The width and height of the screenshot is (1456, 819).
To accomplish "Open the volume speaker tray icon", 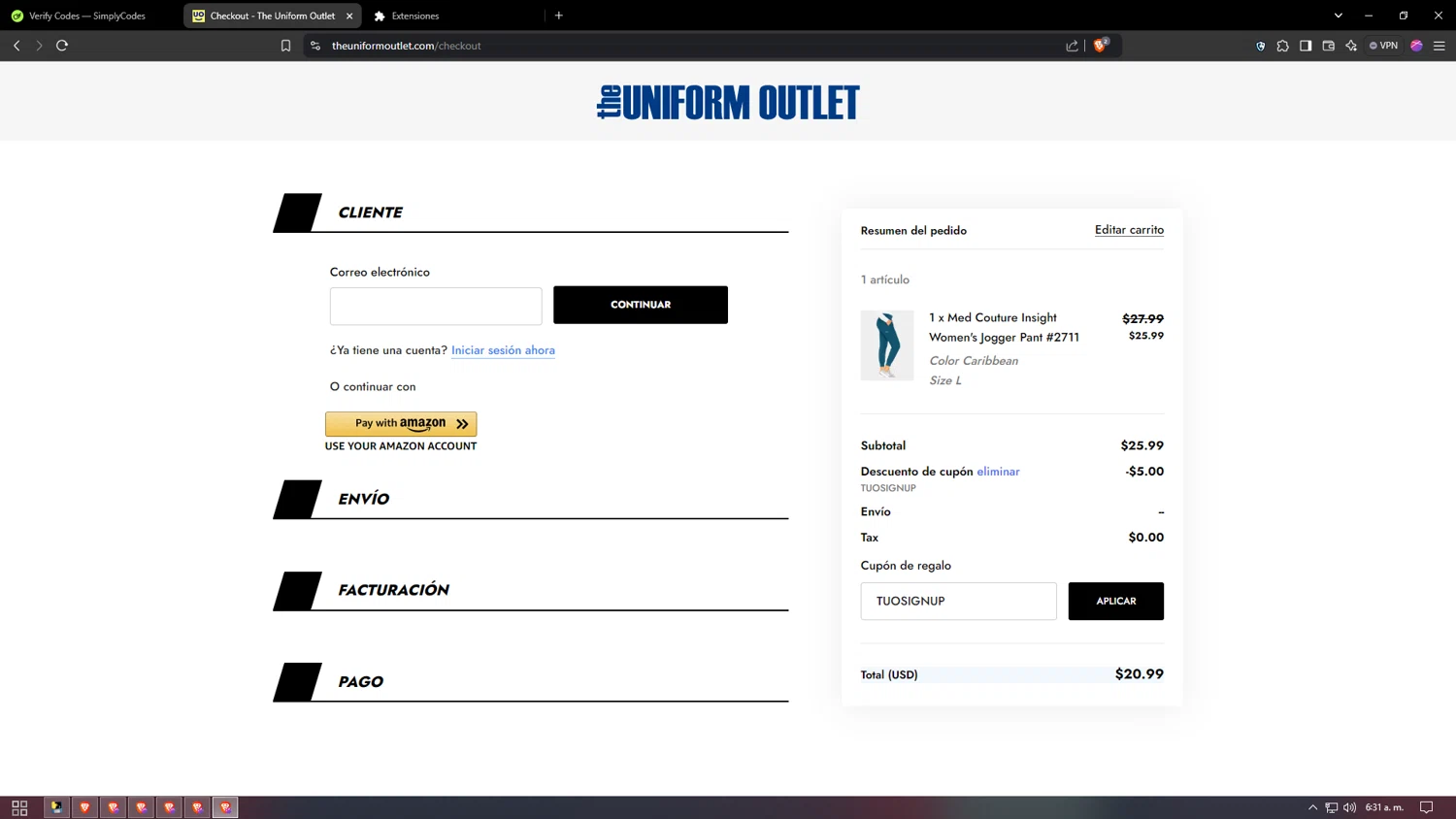I will point(1349,807).
